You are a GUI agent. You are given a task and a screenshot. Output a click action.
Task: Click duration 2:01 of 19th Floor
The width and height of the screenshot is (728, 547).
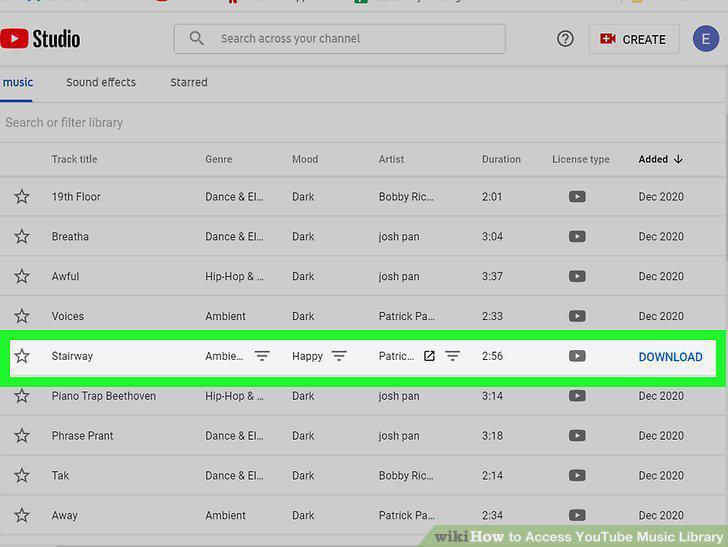pyautogui.click(x=492, y=197)
